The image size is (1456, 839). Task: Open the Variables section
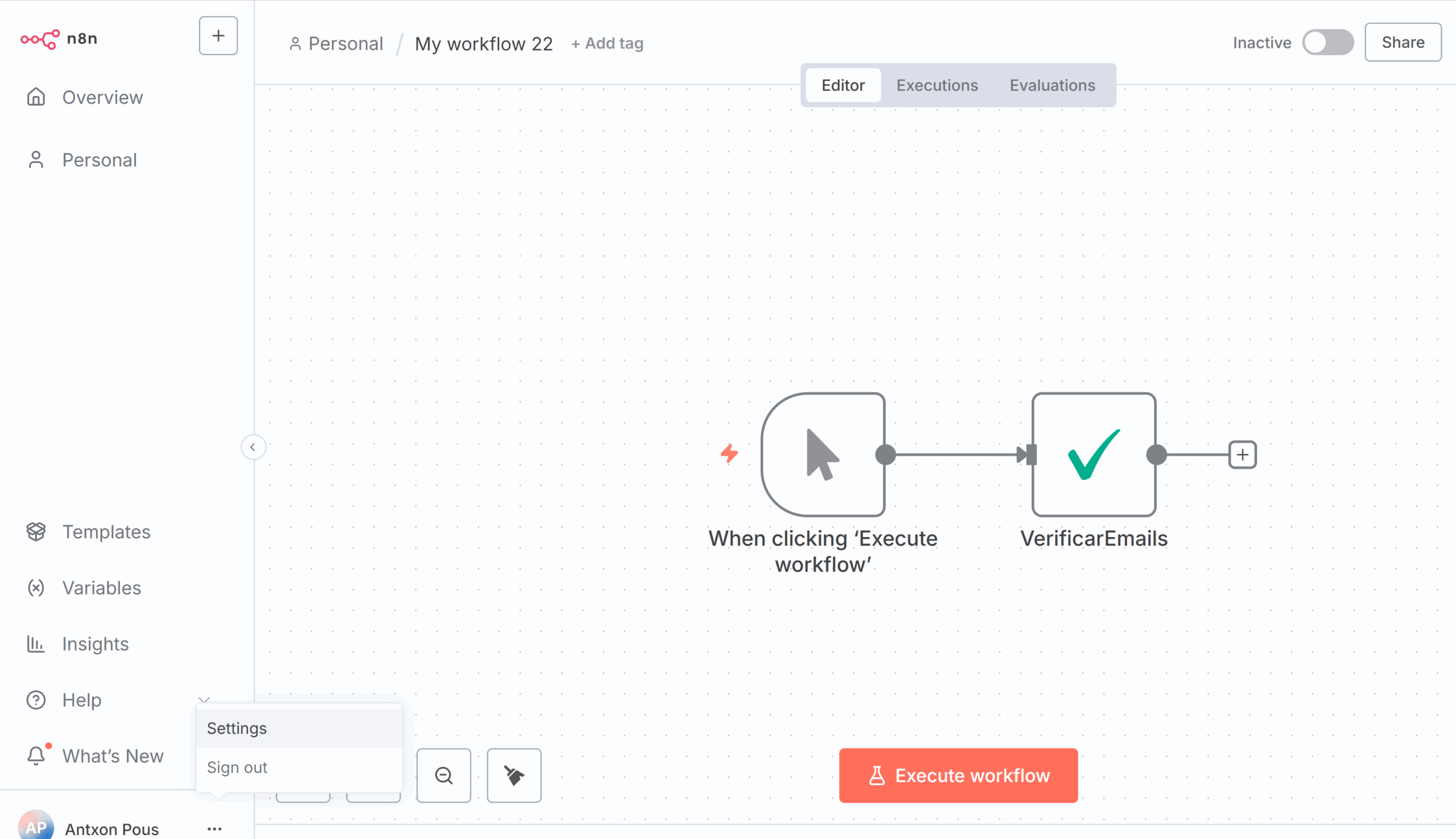click(x=101, y=587)
